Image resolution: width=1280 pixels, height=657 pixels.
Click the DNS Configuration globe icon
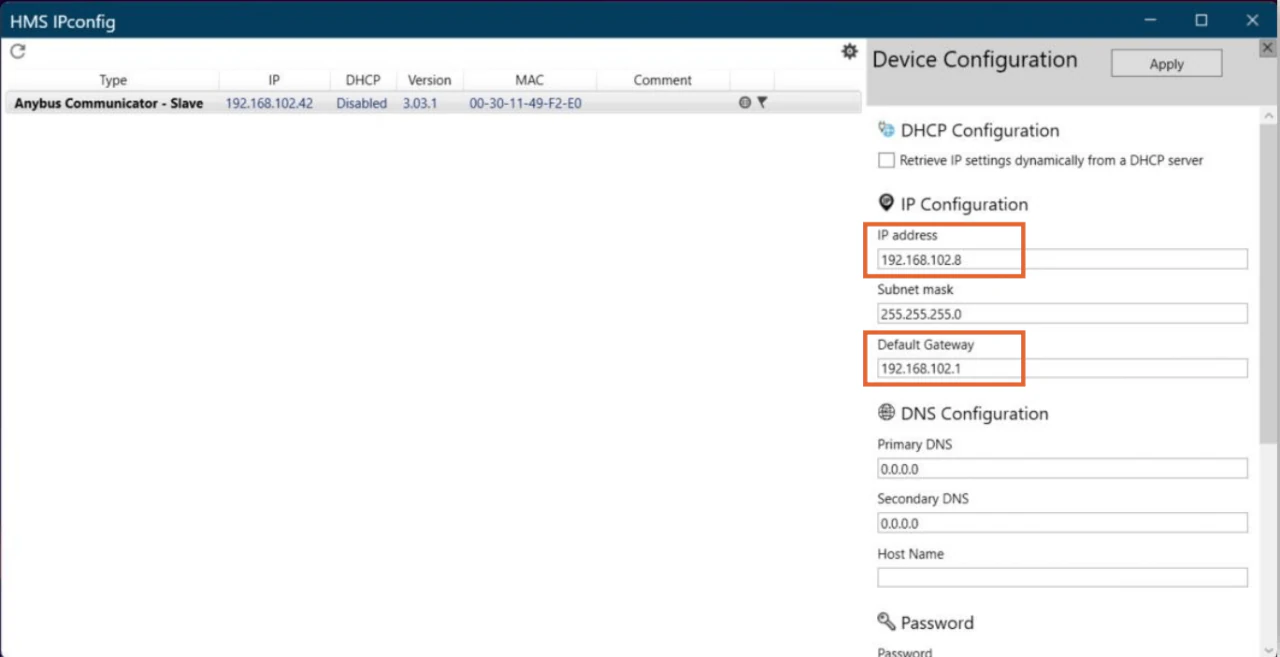pyautogui.click(x=886, y=412)
